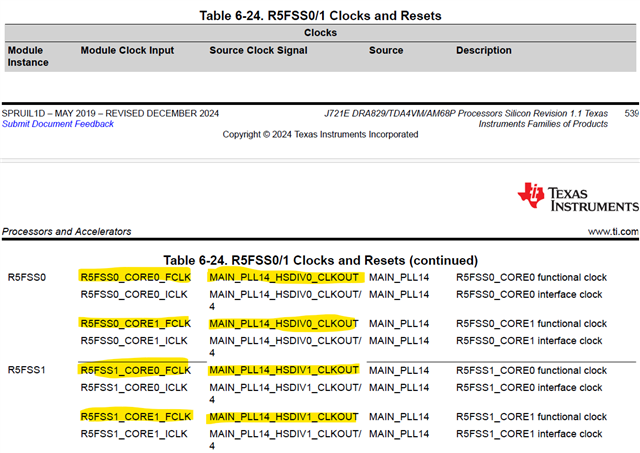Select the R5FSS1_CORE1_ICLK cell
Image resolution: width=640 pixels, height=453 pixels.
tap(134, 434)
